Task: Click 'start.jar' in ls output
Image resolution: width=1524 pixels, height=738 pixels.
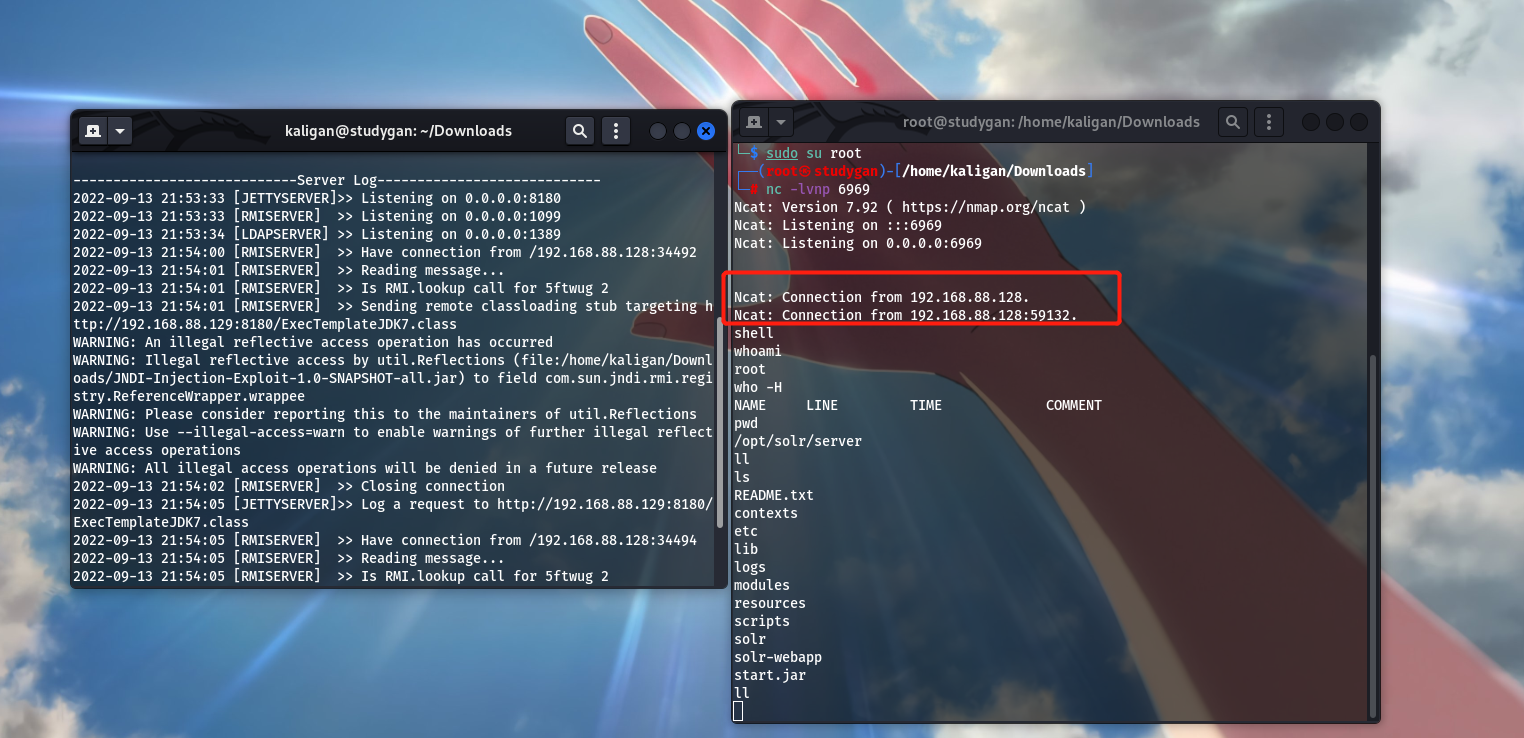Action: tap(770, 675)
